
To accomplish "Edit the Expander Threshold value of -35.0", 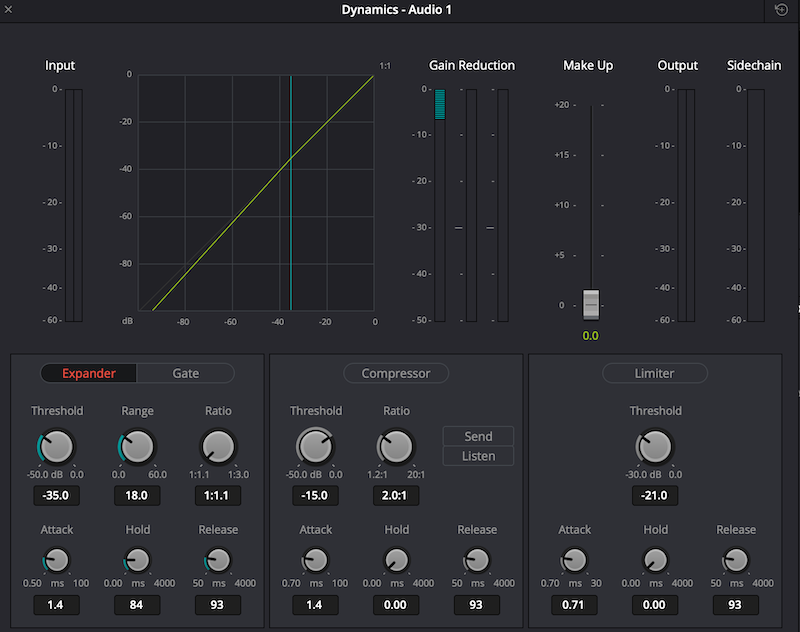I will coord(56,495).
